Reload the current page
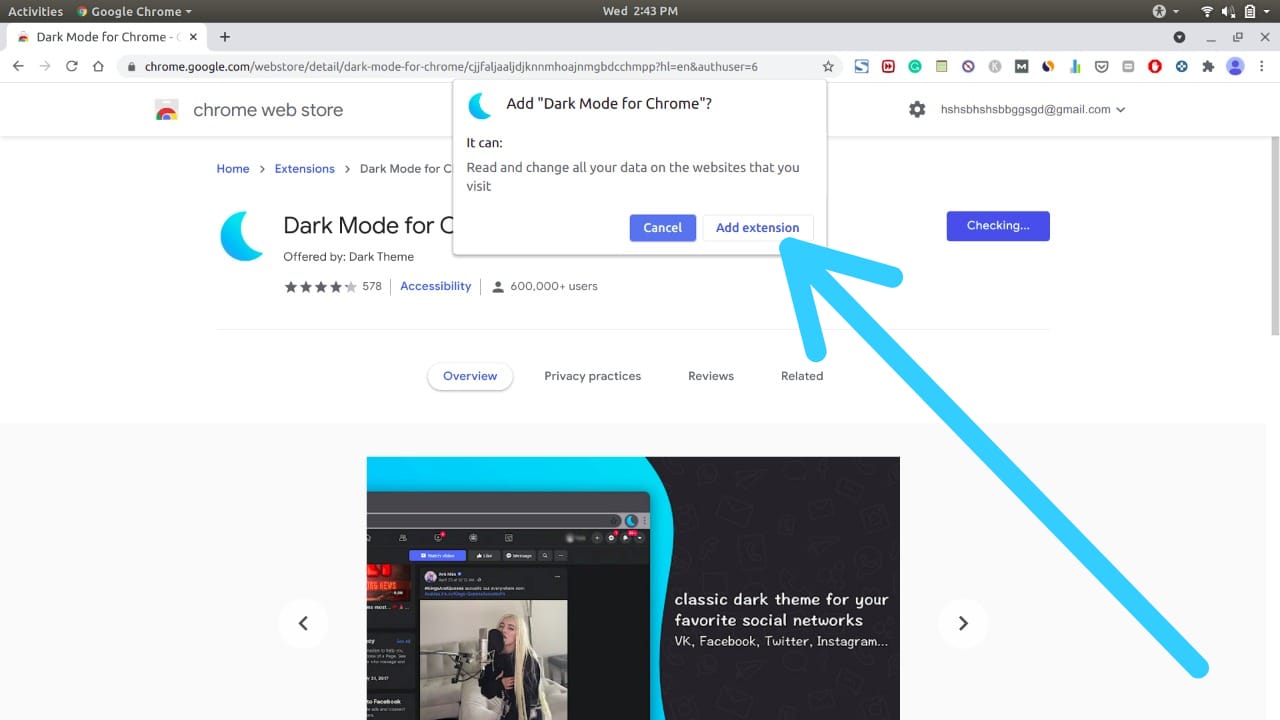Screen dimensions: 1280x720 click(x=72, y=66)
